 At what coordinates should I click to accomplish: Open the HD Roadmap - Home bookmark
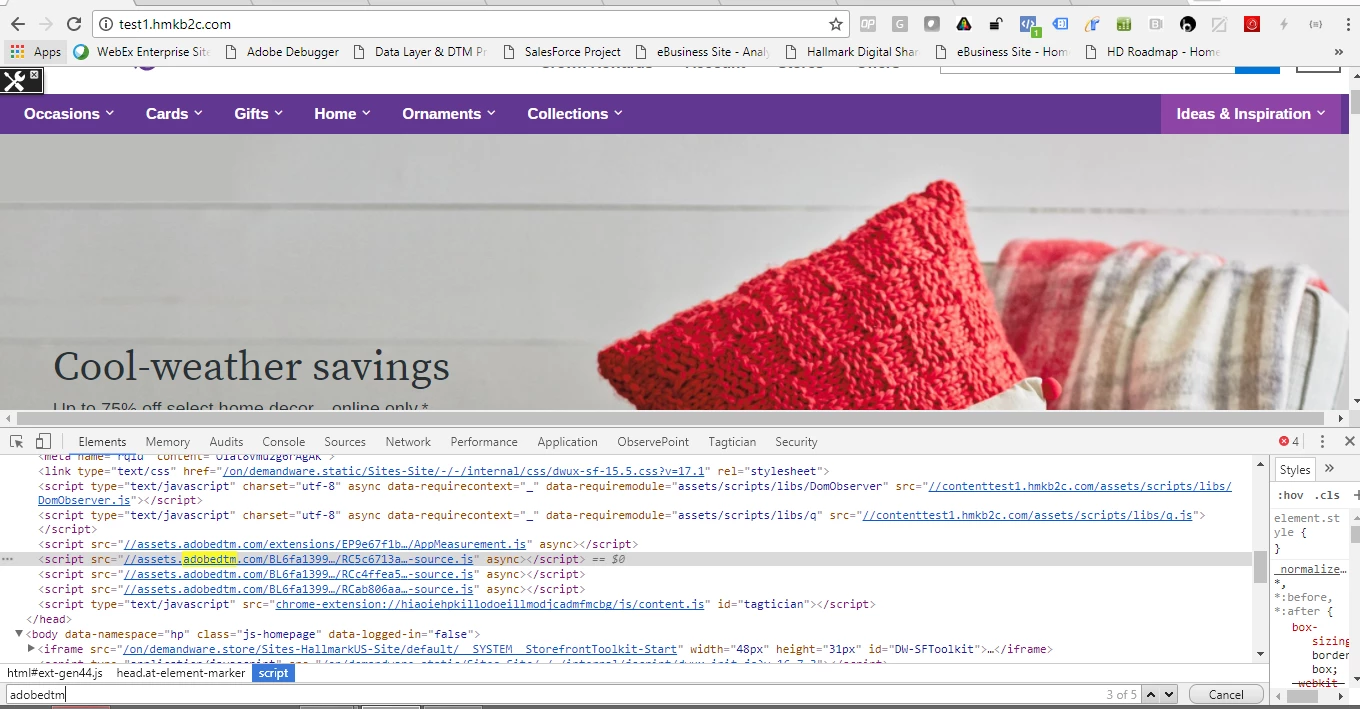(1153, 52)
